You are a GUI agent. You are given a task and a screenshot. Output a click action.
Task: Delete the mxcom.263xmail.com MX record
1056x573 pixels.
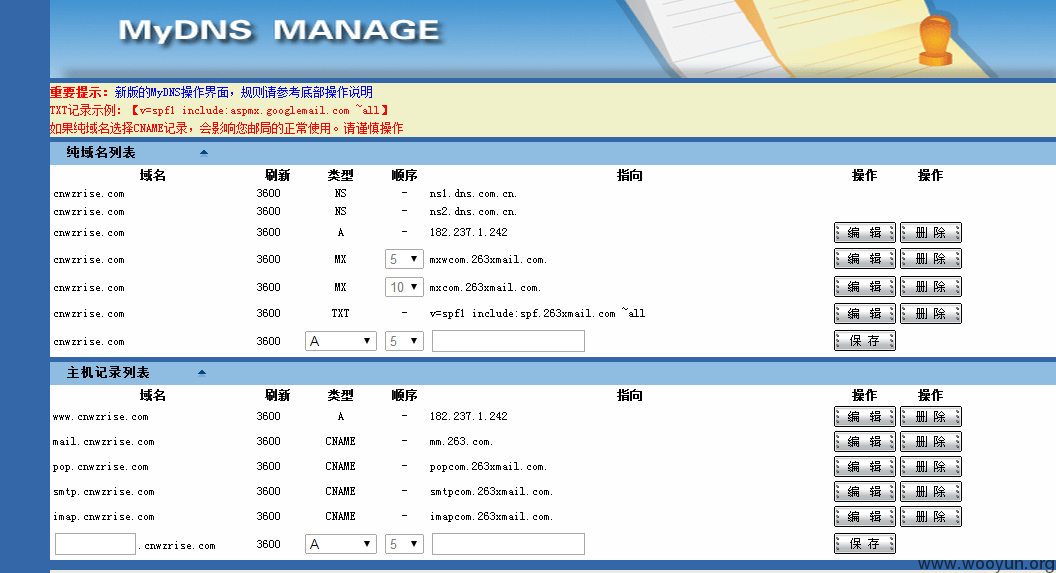pyautogui.click(x=931, y=287)
